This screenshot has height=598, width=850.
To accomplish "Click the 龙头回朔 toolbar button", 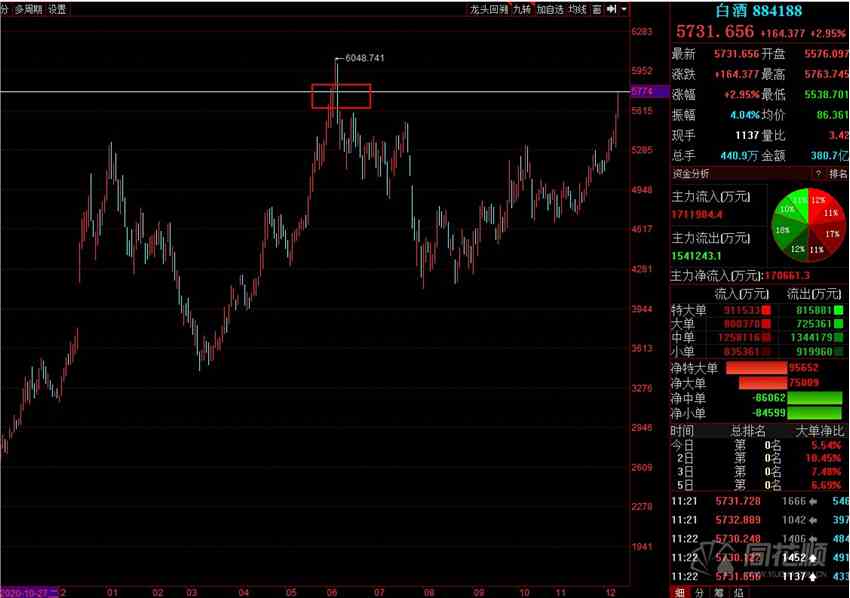I will click(489, 9).
